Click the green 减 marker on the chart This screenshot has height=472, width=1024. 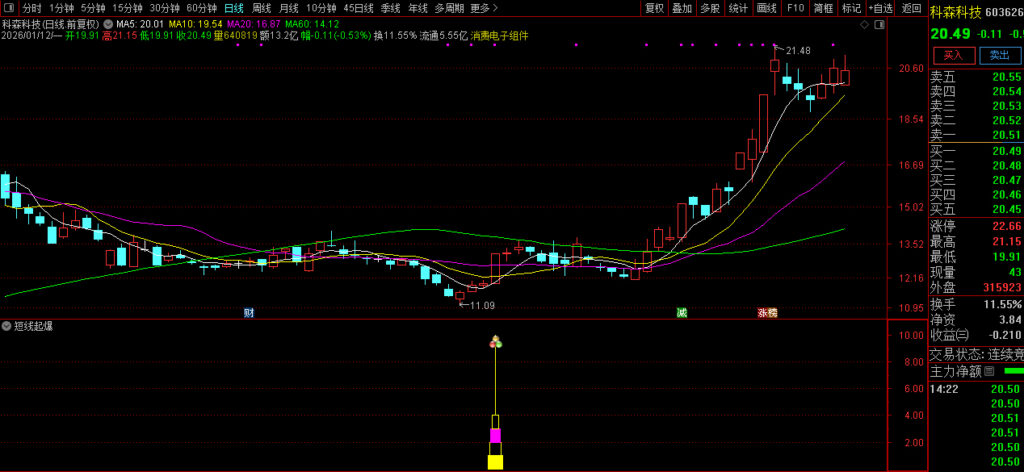click(x=681, y=313)
